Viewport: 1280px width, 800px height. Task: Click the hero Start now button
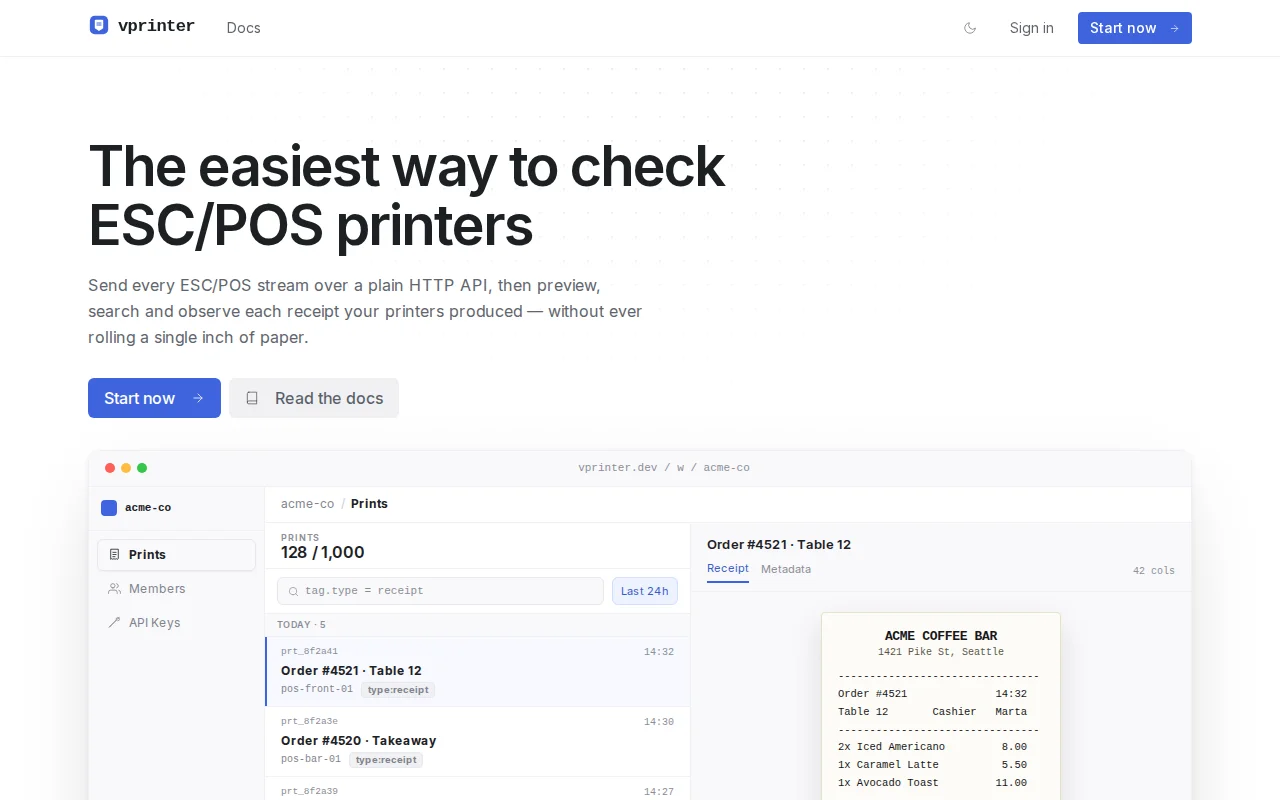[154, 398]
